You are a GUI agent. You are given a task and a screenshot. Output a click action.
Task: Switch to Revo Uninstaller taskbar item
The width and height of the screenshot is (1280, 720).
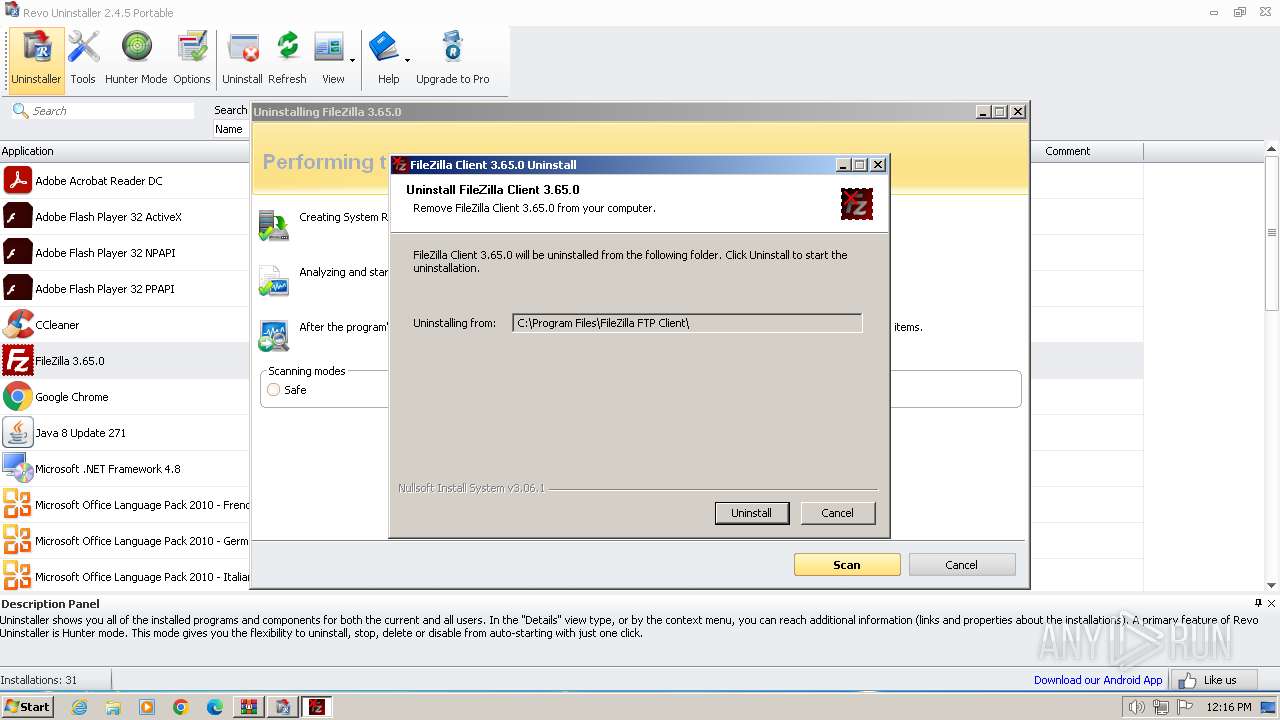(x=283, y=707)
